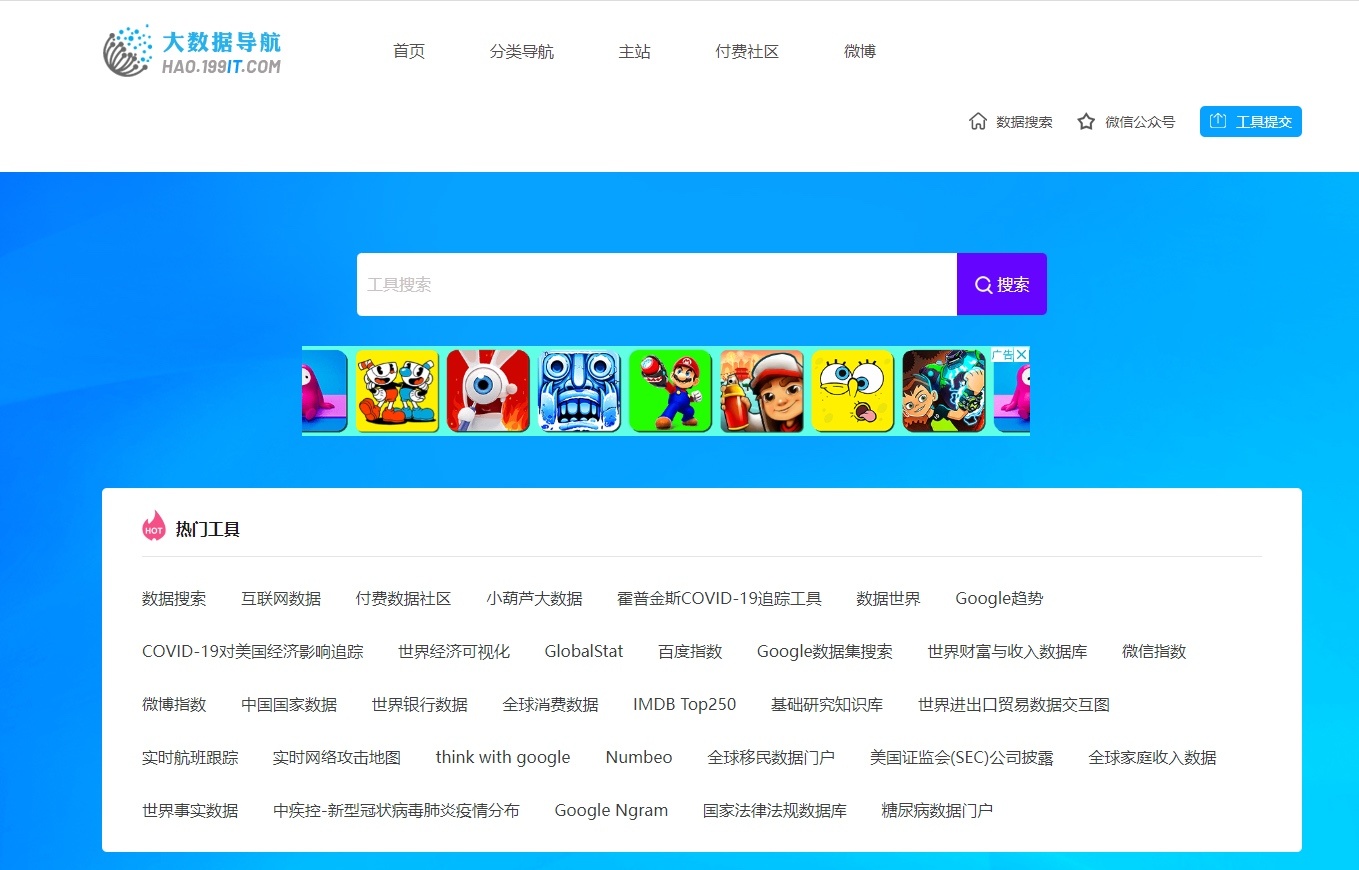The height and width of the screenshot is (870, 1359).
Task: Open the think with google link
Action: click(503, 757)
